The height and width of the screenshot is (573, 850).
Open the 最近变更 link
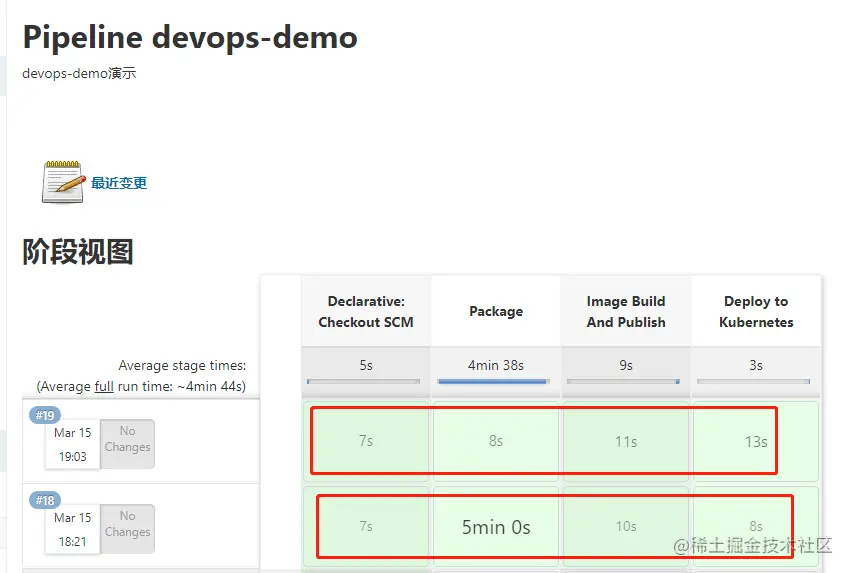[x=119, y=183]
